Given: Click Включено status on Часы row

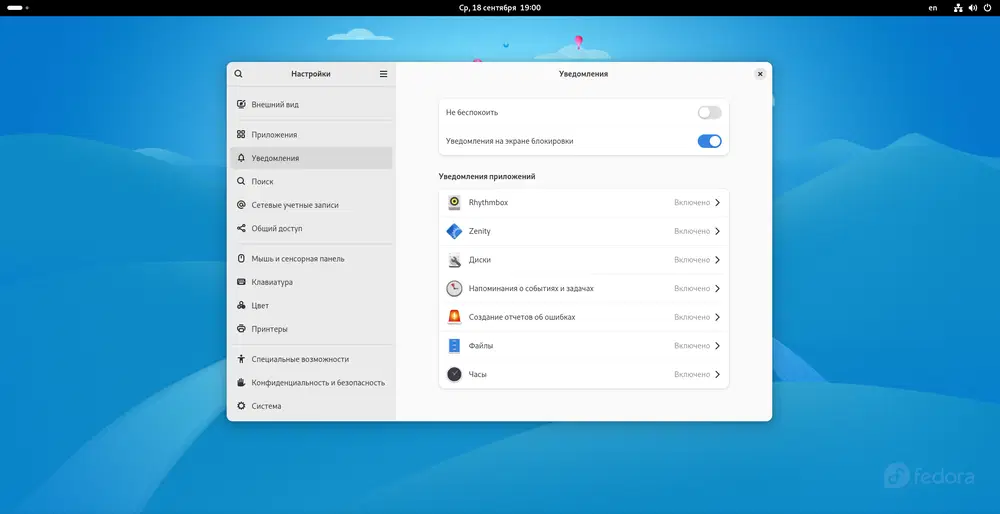Looking at the screenshot, I should [692, 374].
